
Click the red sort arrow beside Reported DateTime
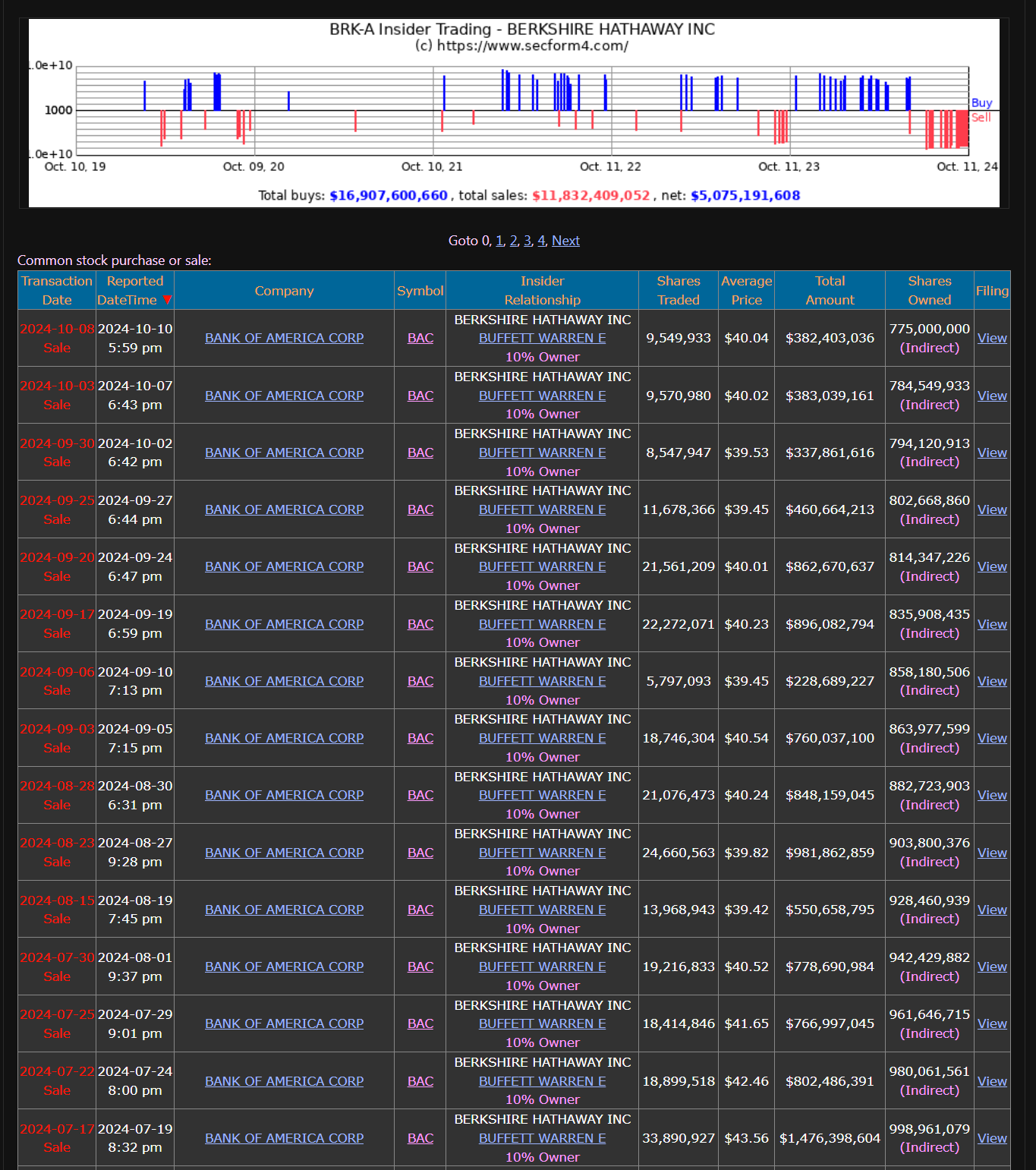point(168,301)
